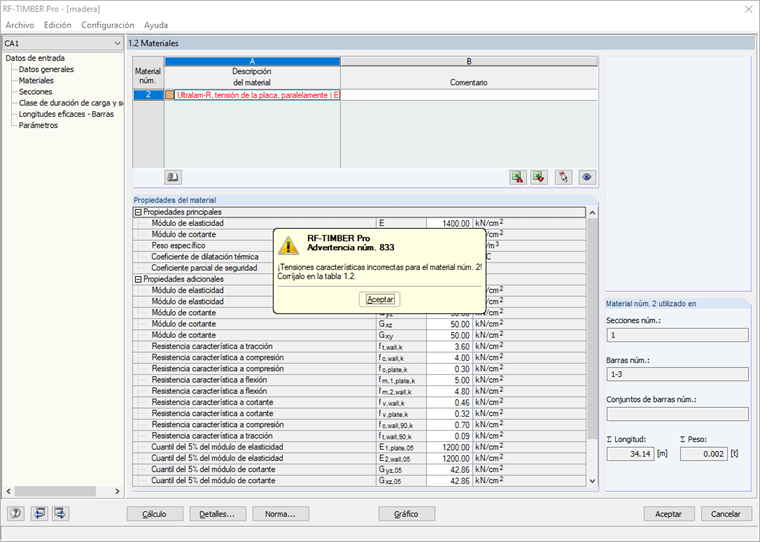
Task: Click fm,2,wall,k value 4.80
Action: 449,391
